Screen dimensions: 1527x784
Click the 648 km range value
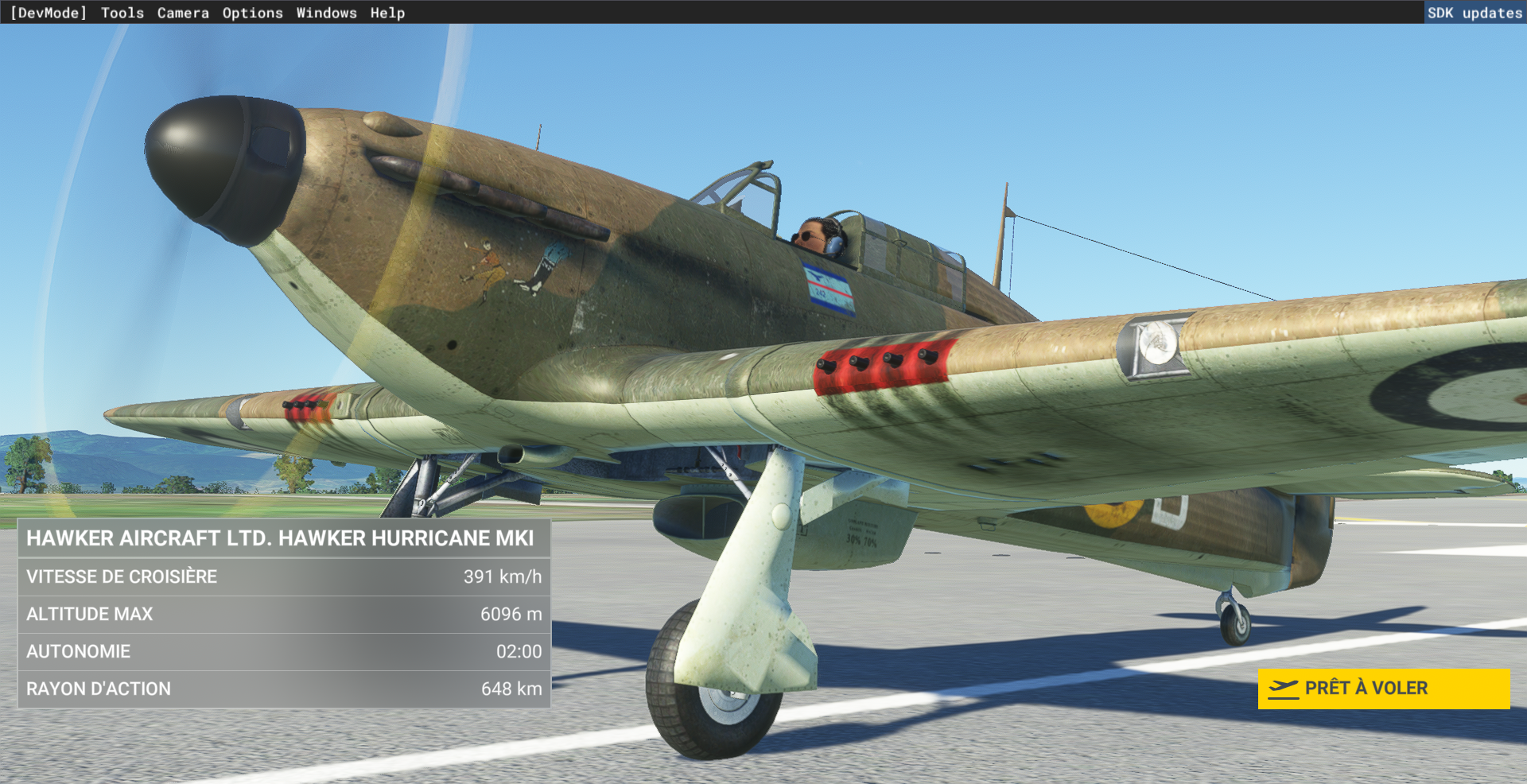[x=511, y=689]
